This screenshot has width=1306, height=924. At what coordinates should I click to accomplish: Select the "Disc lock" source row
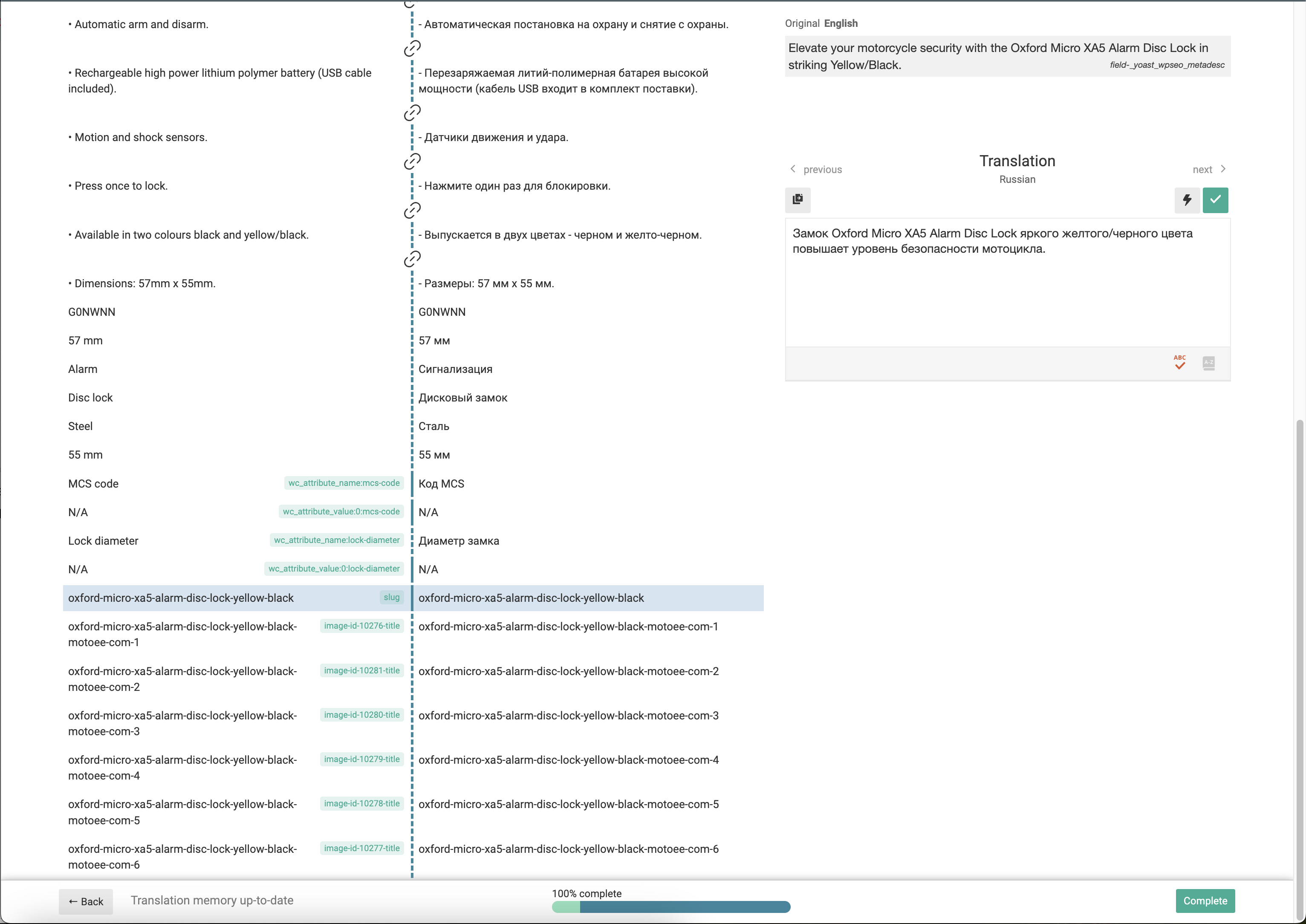(x=90, y=398)
